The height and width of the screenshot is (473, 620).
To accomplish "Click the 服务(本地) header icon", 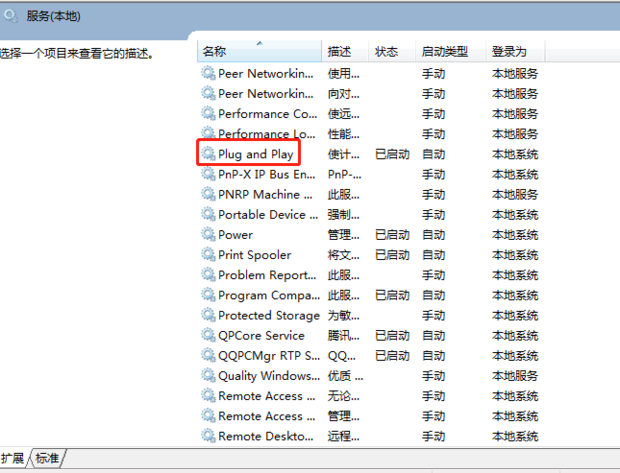I will click(11, 16).
